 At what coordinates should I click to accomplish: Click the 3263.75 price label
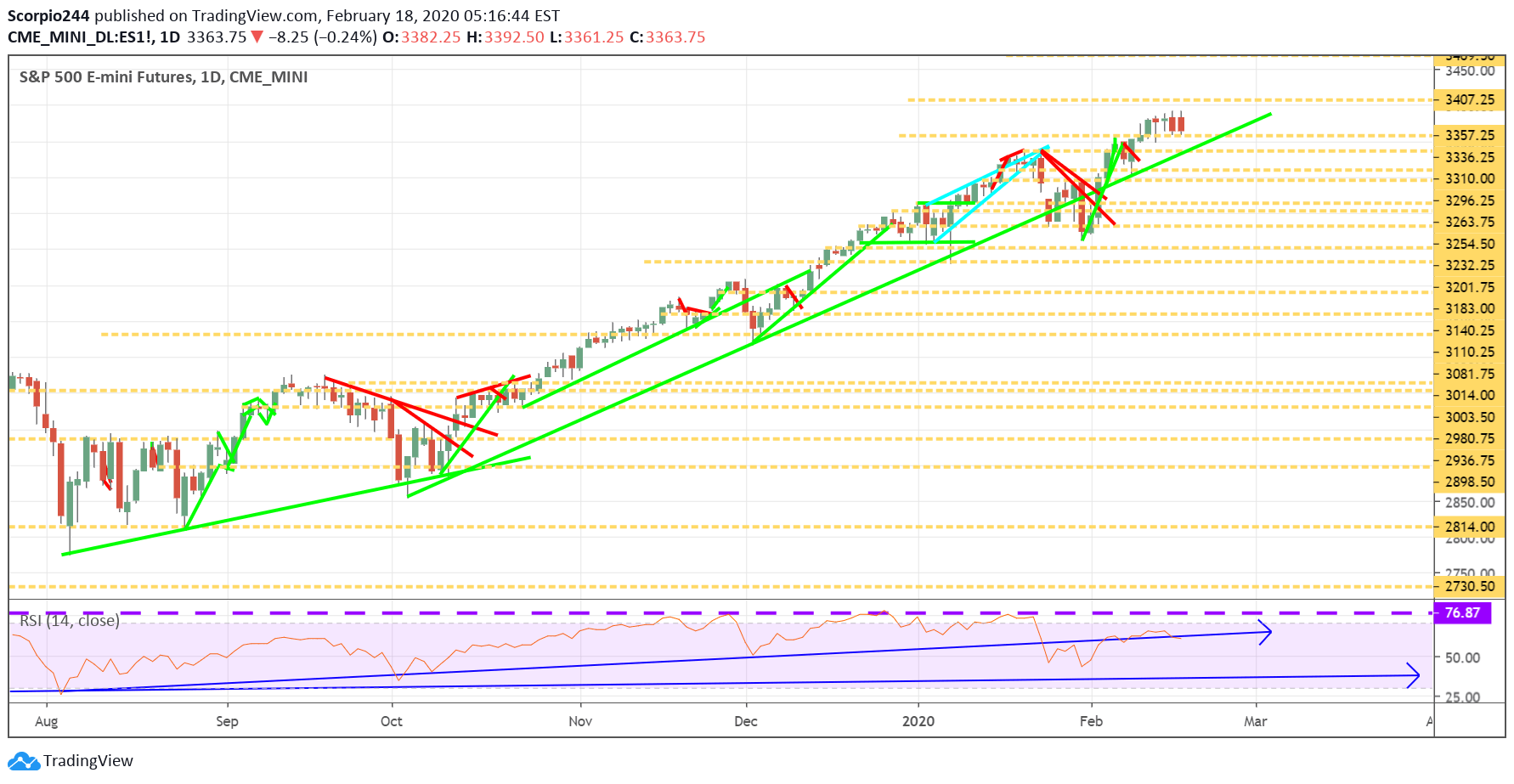(x=1470, y=223)
